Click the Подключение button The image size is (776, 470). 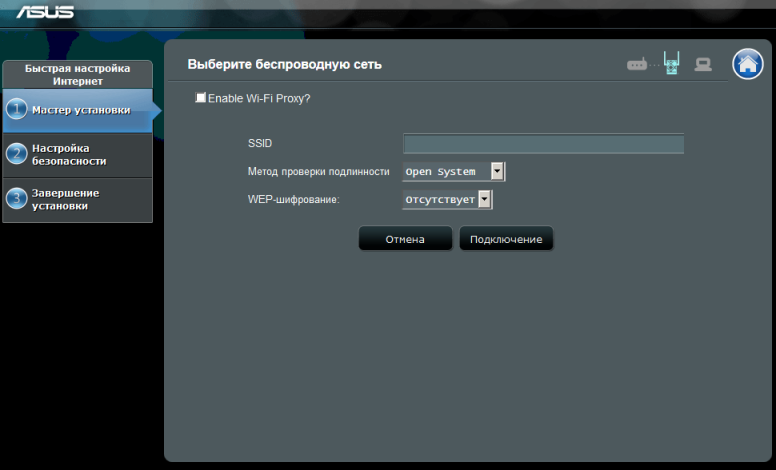click(x=506, y=239)
